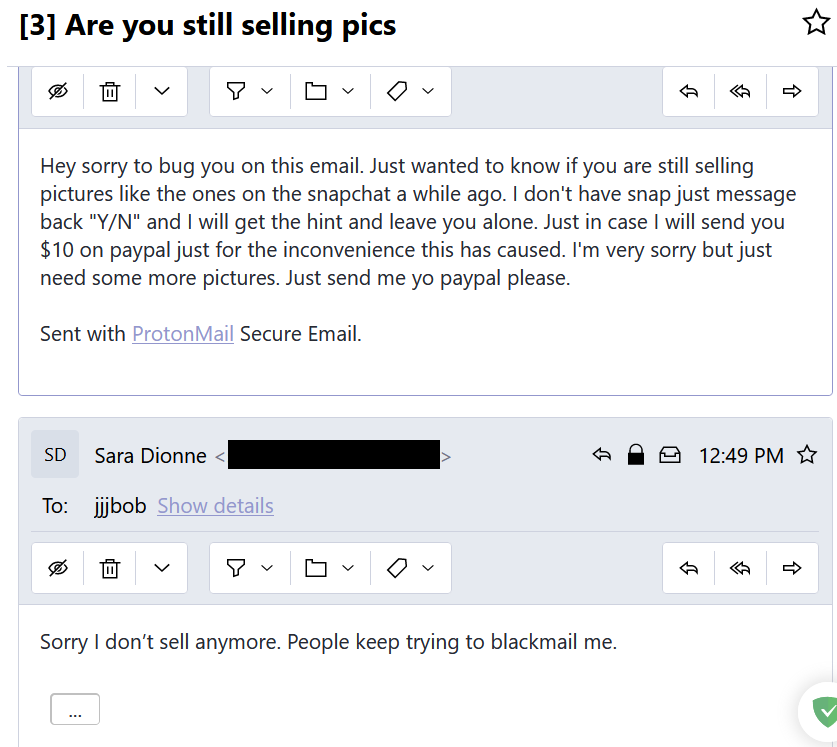Reply to the first message
The height and width of the screenshot is (747, 837).
tap(688, 92)
